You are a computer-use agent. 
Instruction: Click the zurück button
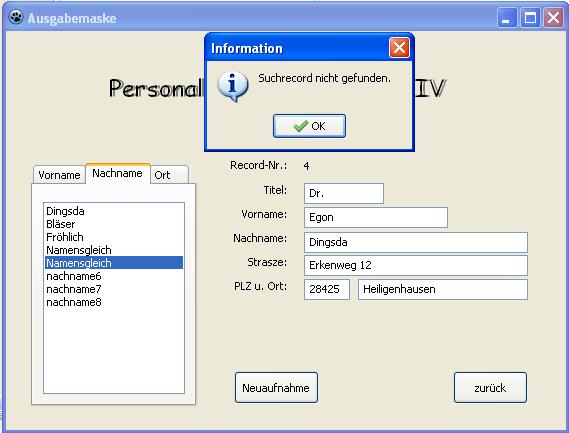(x=490, y=388)
